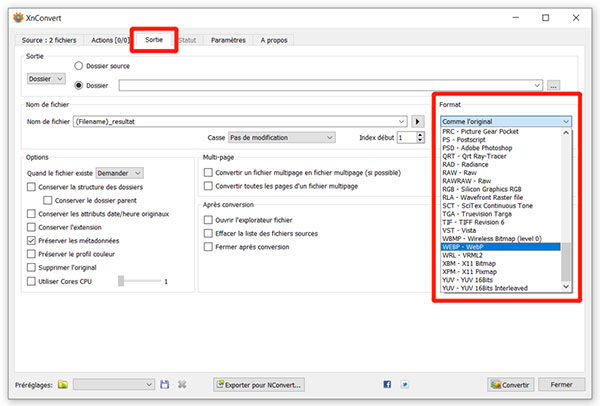The height and width of the screenshot is (406, 600).
Task: Click the Index début spinner down arrow
Action: tap(420, 140)
